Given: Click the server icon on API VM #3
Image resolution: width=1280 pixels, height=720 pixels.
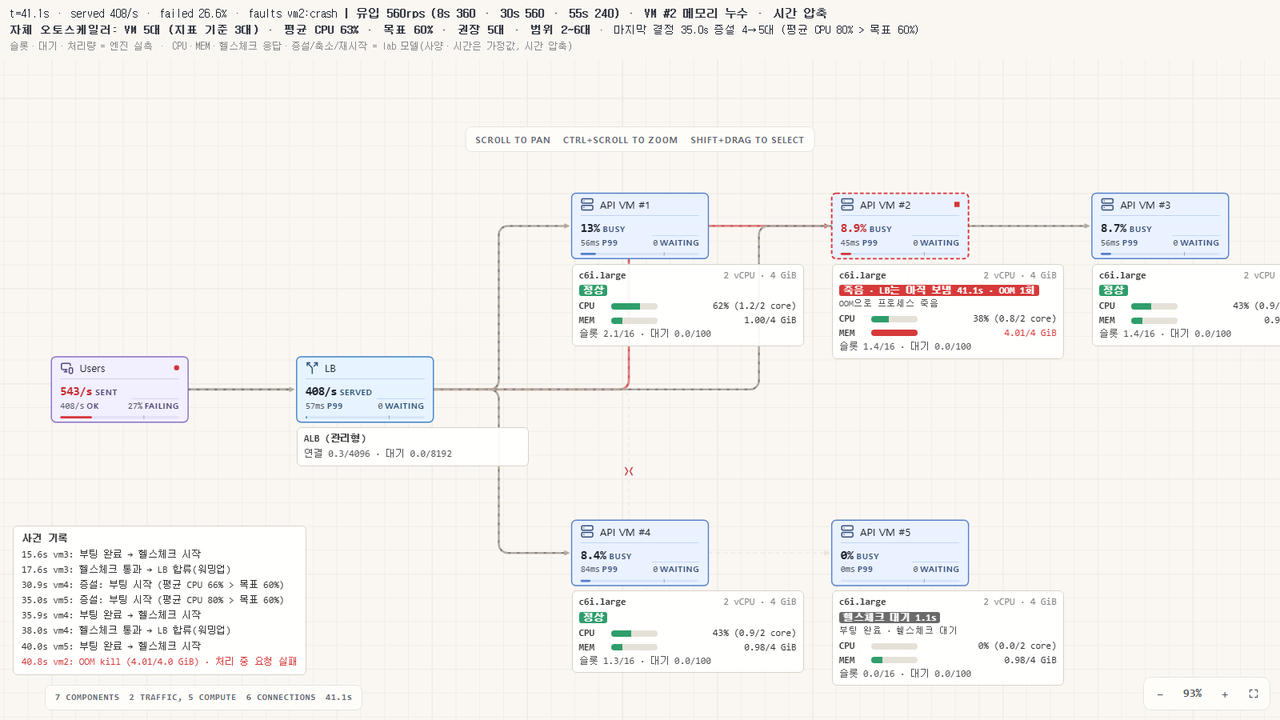Looking at the screenshot, I should click(x=1107, y=205).
